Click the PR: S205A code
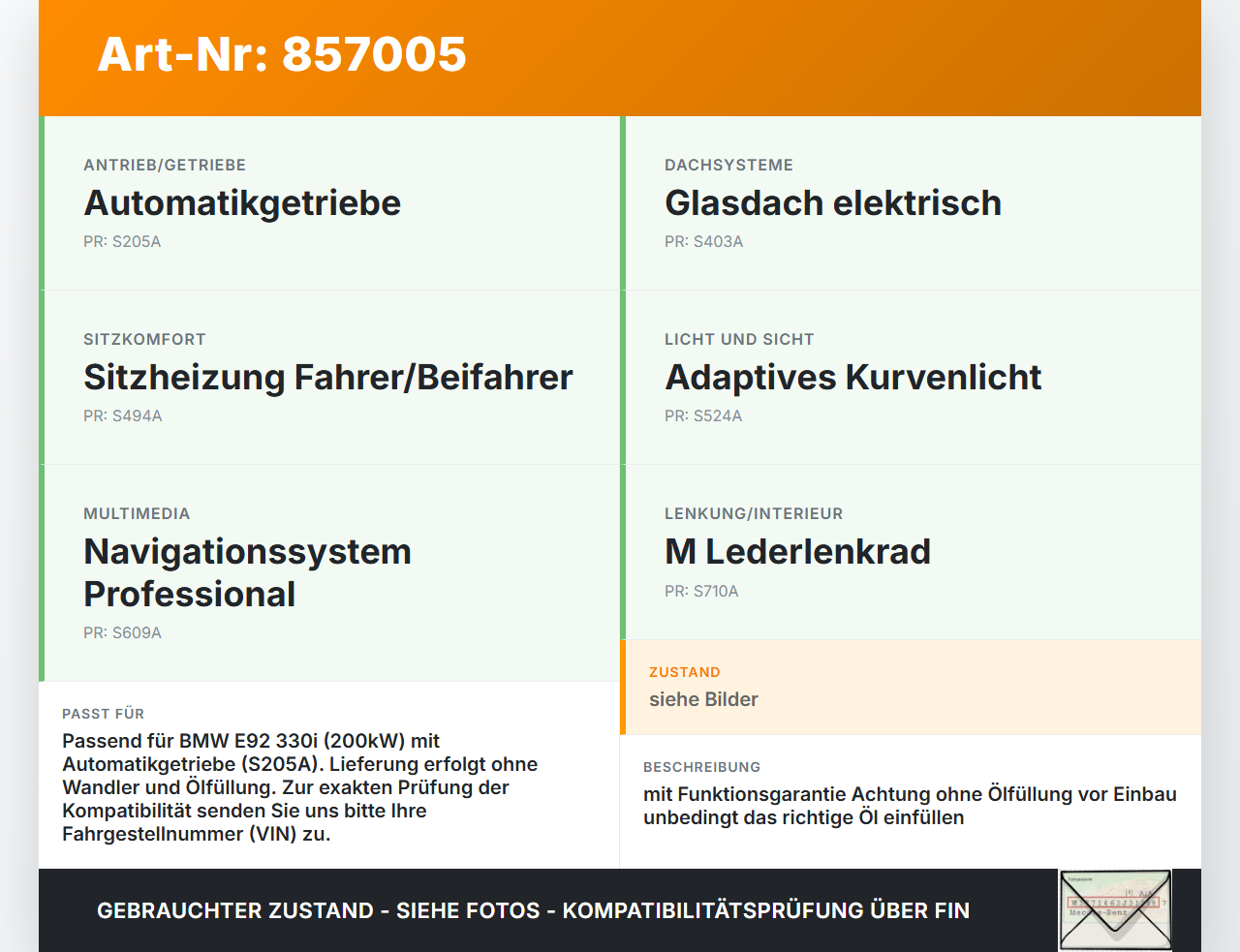The image size is (1240, 952). (122, 242)
